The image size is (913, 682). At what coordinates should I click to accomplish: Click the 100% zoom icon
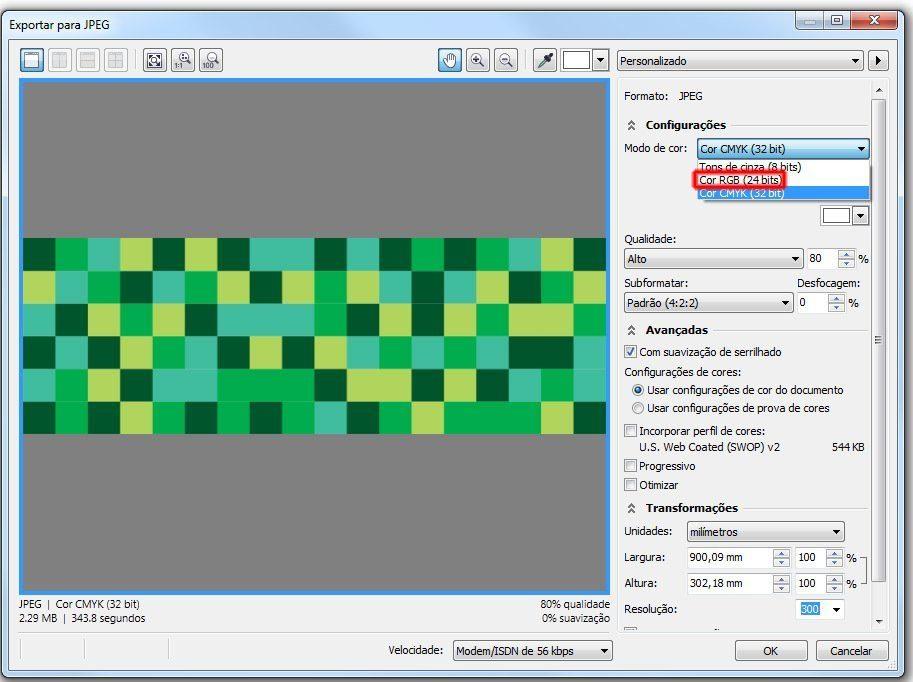tap(210, 60)
